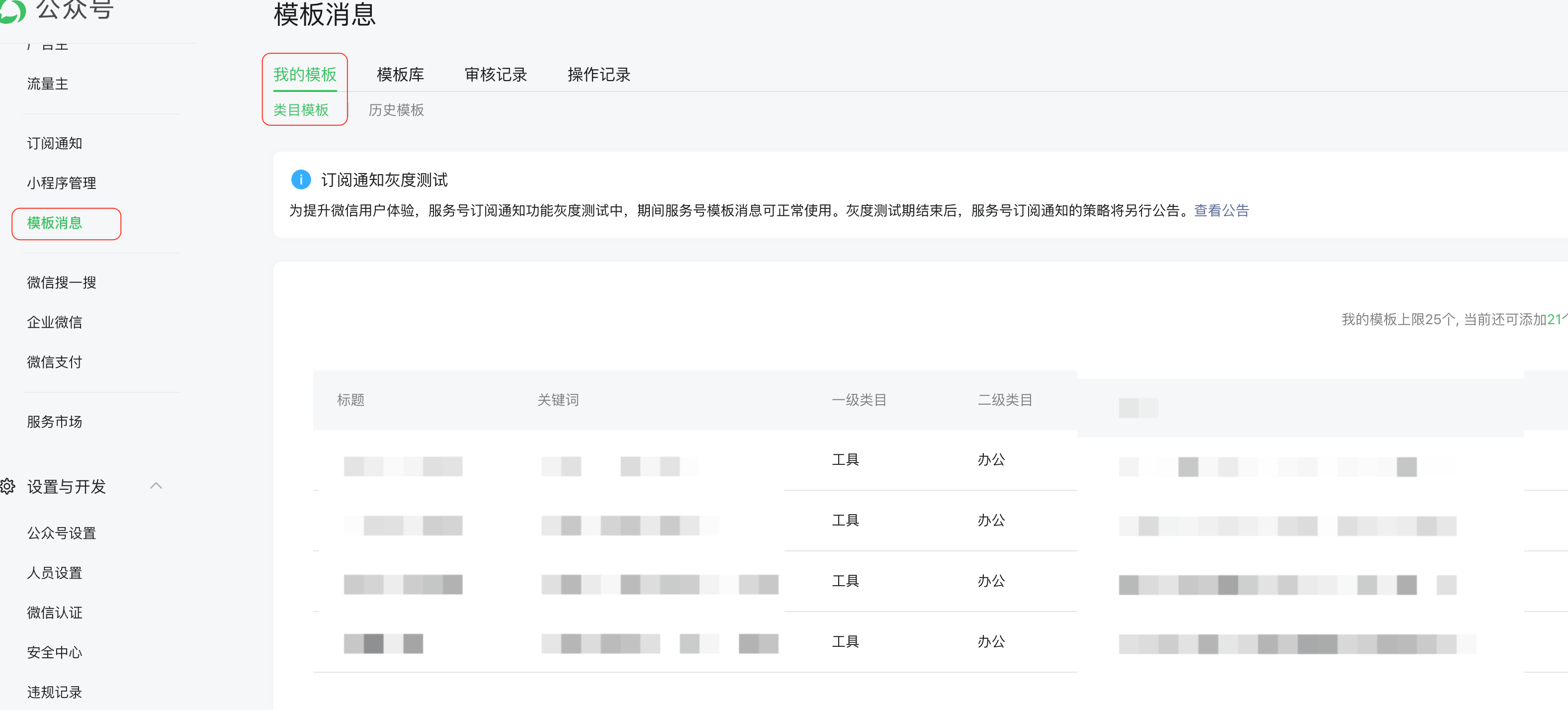
Task: Collapse the 设置与开发 section chevron
Action: click(156, 486)
